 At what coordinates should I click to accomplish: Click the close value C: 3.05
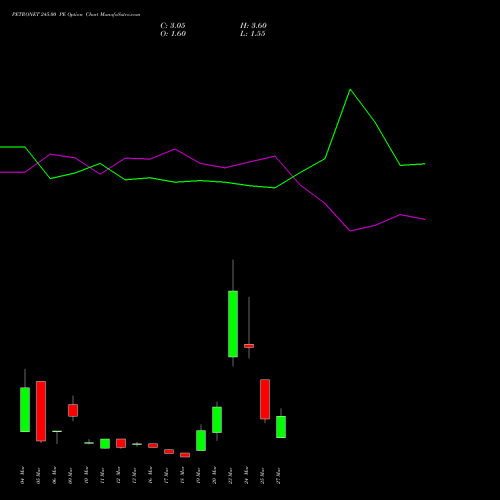[x=173, y=26]
